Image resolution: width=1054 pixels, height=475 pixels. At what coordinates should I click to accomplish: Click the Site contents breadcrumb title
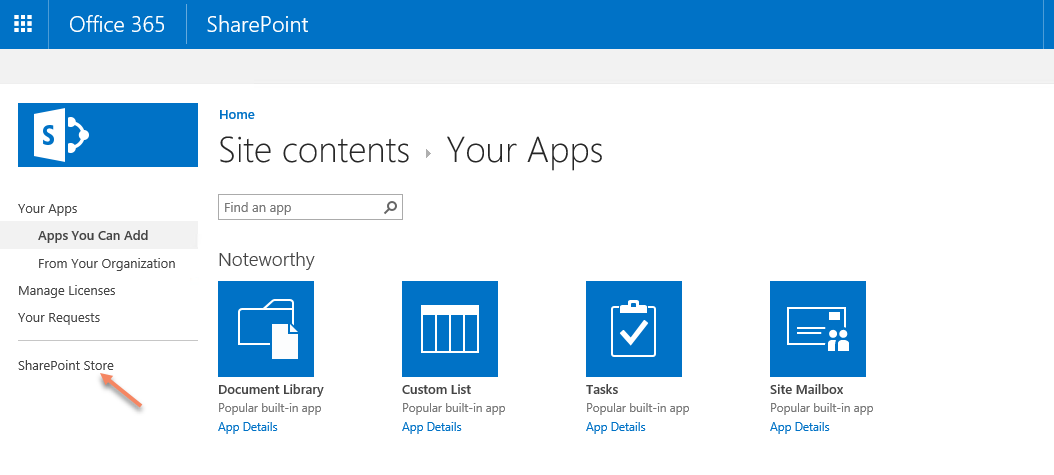pos(314,150)
